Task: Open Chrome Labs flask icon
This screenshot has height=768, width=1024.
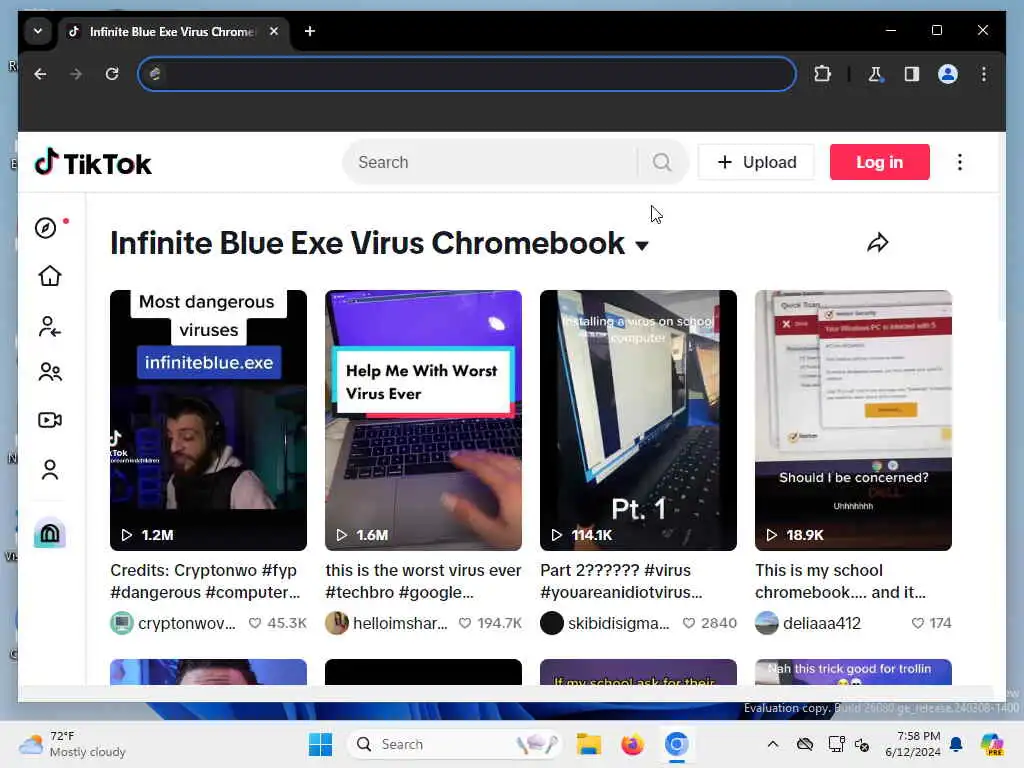Action: coord(875,74)
